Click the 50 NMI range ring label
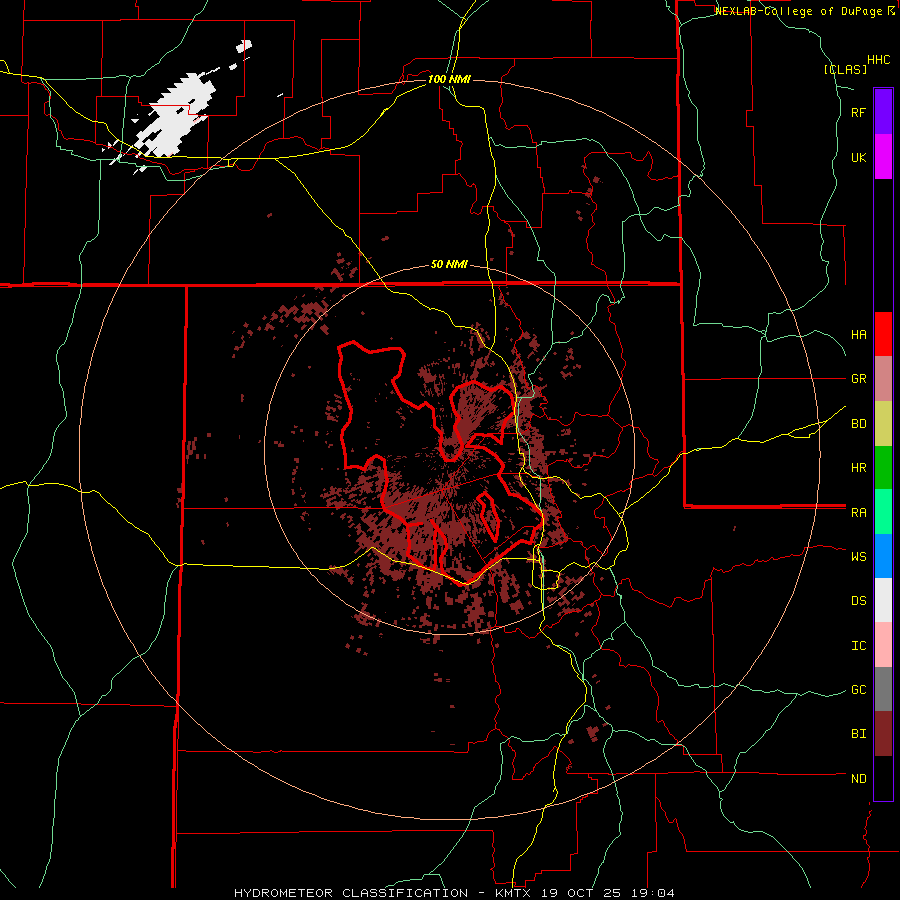 pyautogui.click(x=449, y=265)
